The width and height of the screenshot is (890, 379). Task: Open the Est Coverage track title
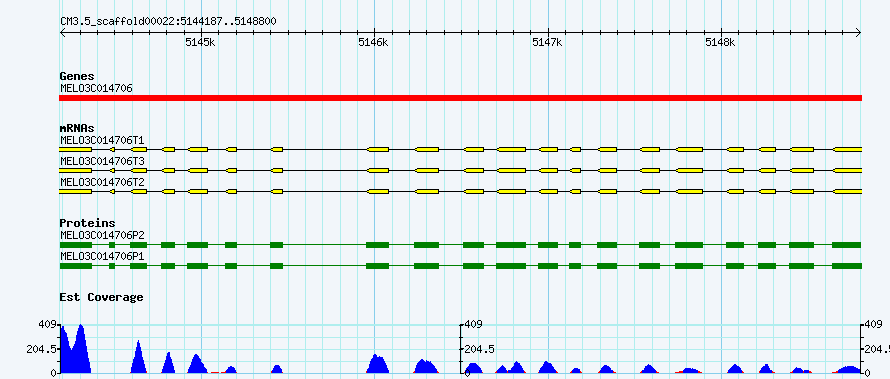[101, 297]
